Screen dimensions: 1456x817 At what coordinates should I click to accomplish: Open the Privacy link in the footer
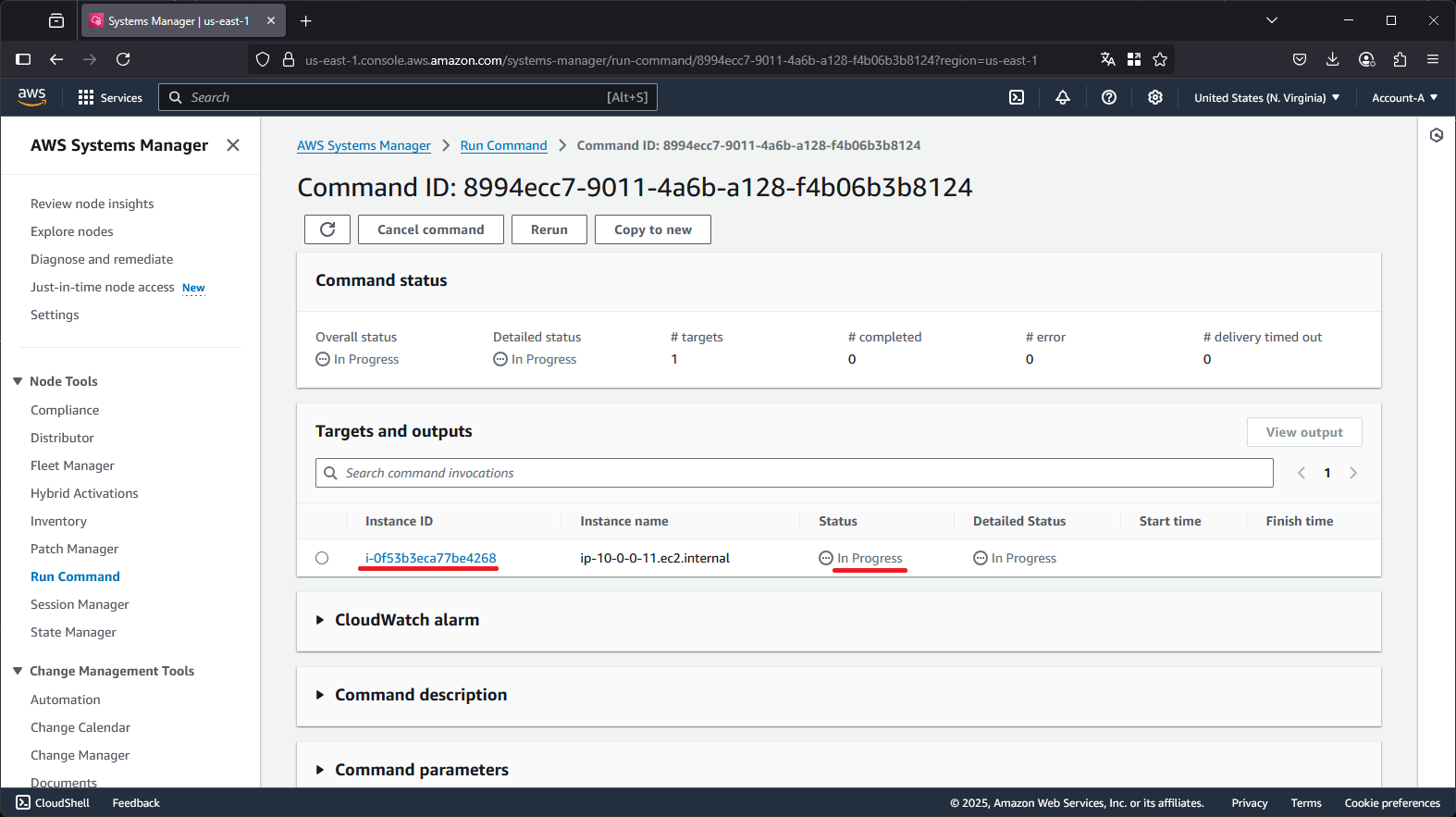[x=1250, y=803]
